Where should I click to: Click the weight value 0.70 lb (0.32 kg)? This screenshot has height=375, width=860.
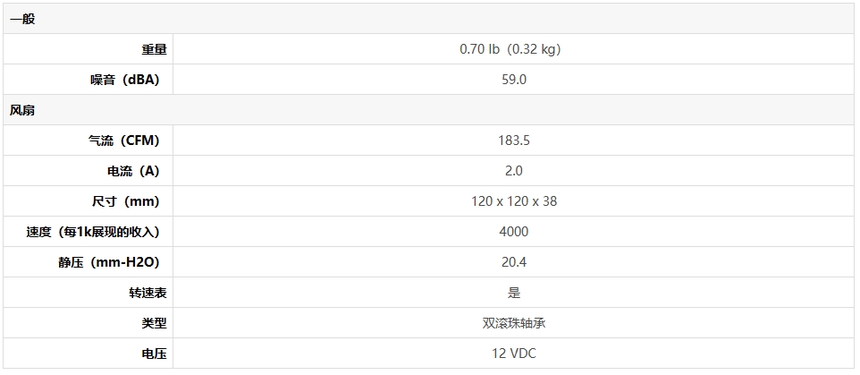[x=510, y=49]
